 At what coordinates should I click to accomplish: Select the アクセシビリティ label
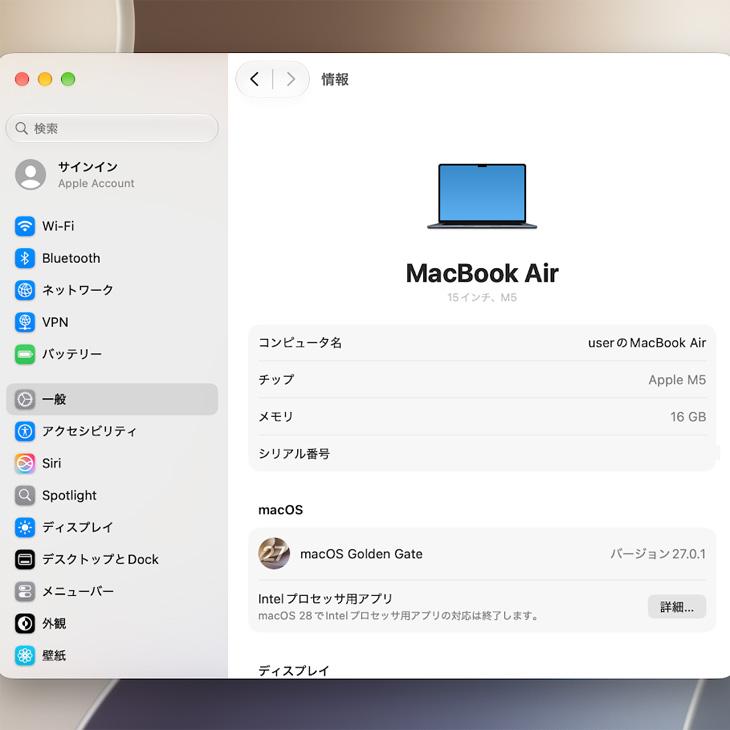coord(89,432)
